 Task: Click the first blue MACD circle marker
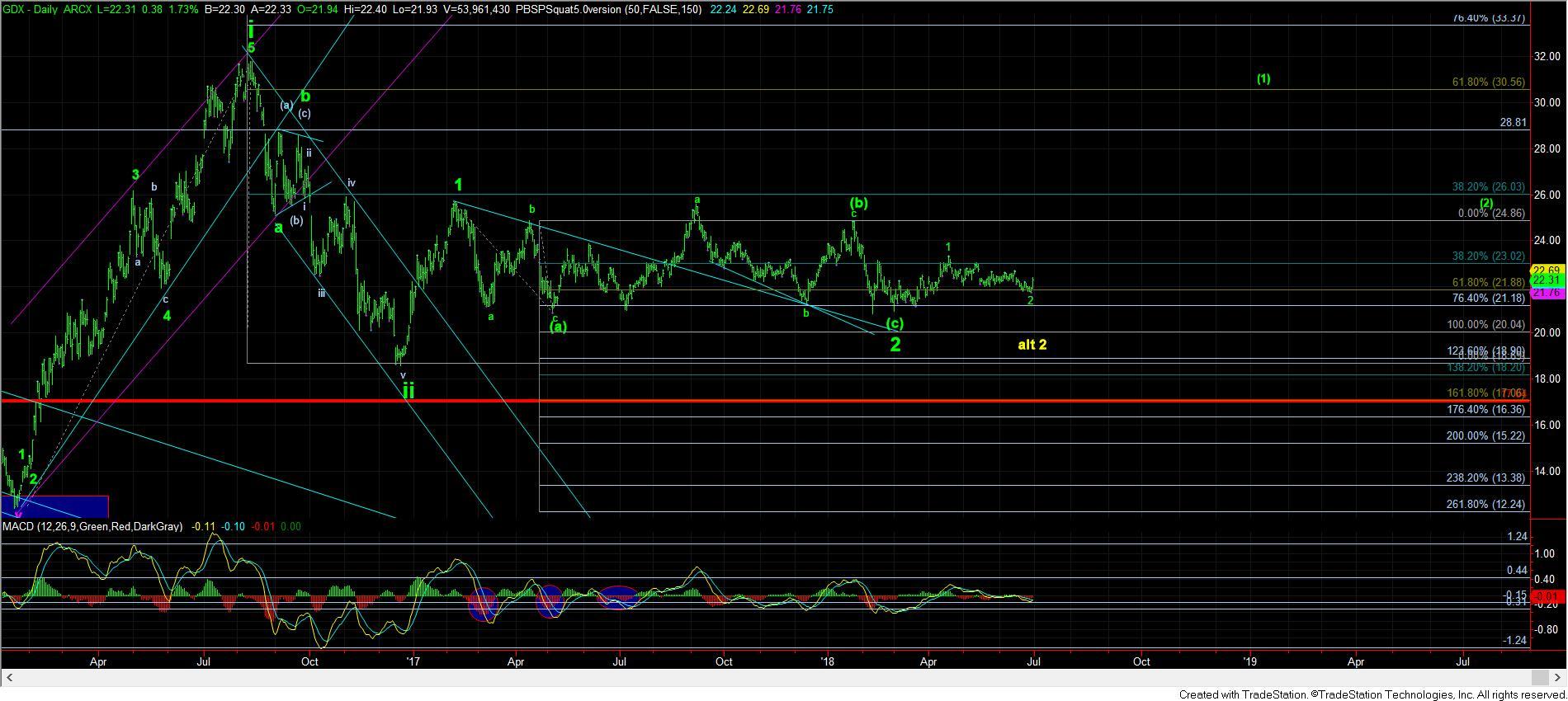pyautogui.click(x=481, y=604)
